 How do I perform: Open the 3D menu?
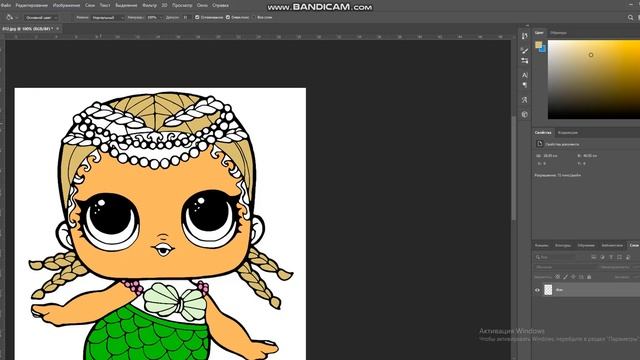(x=164, y=5)
